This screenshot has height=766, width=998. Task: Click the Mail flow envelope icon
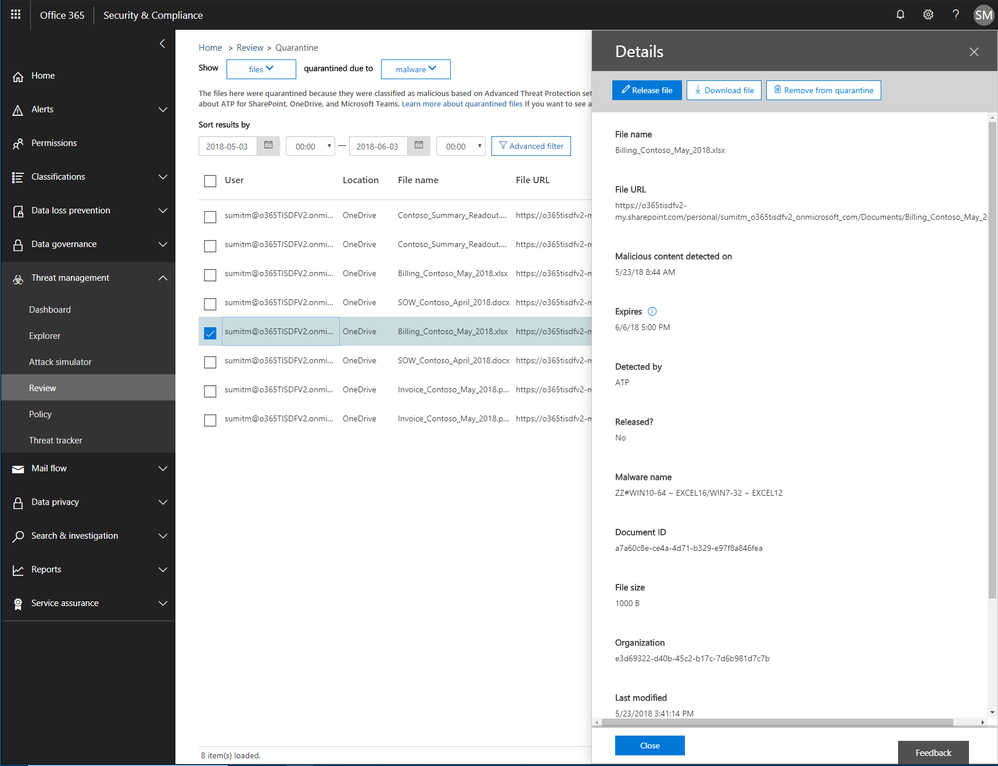18,469
